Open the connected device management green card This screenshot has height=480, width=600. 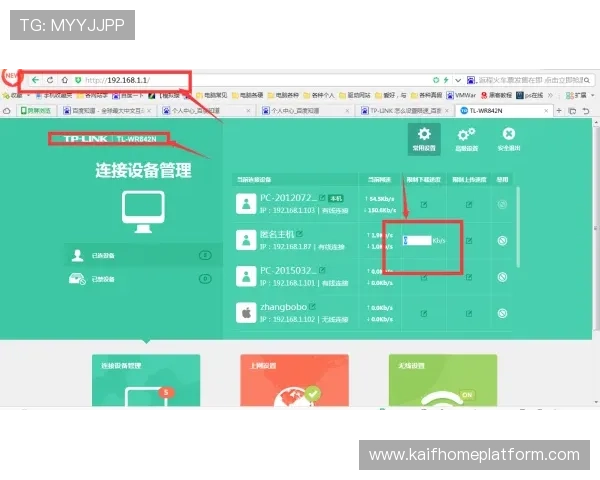click(x=146, y=380)
